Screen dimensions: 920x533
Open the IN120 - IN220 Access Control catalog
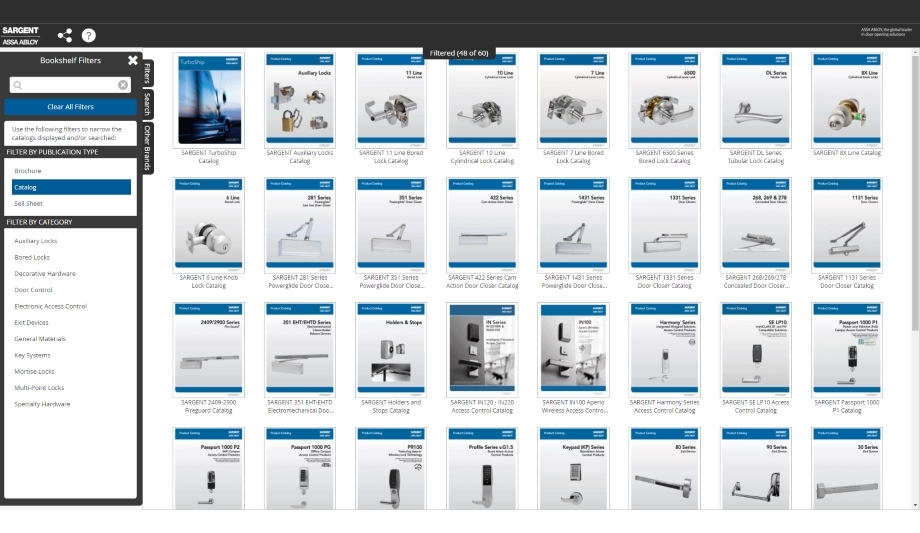click(x=482, y=350)
